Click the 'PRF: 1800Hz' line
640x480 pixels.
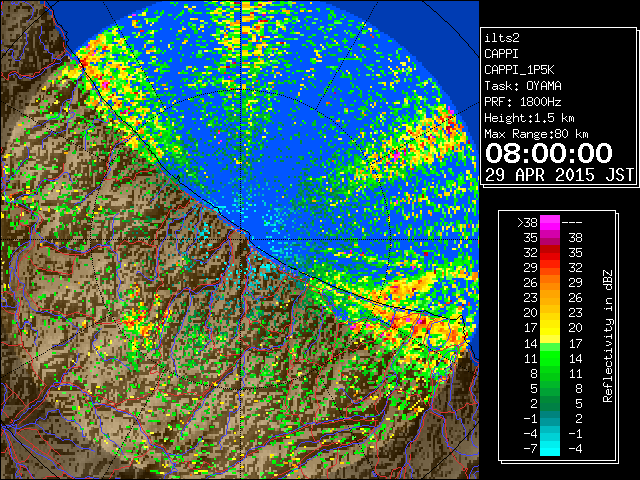pyautogui.click(x=523, y=102)
